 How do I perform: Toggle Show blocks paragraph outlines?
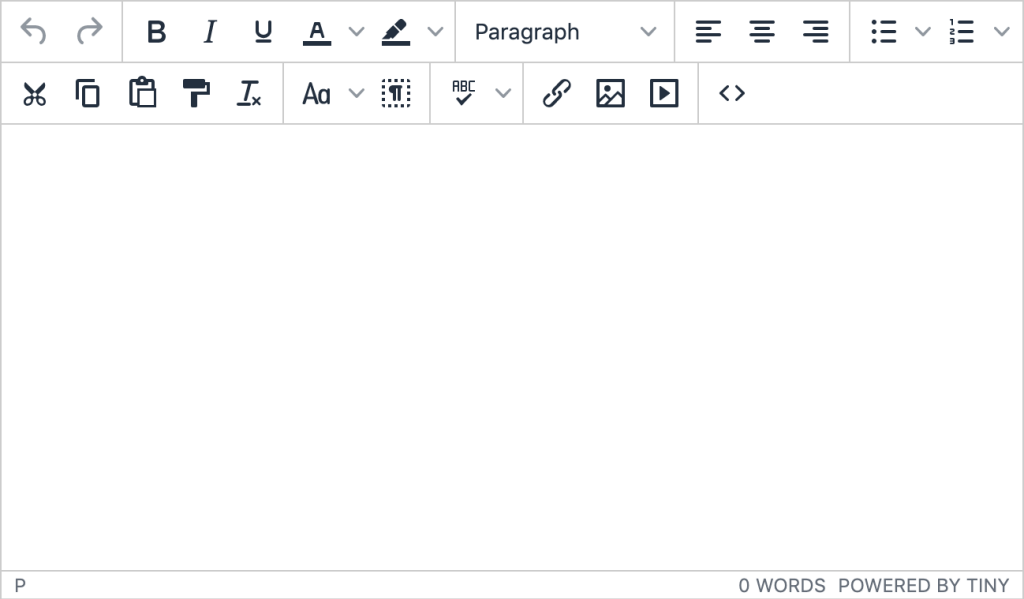tap(396, 94)
